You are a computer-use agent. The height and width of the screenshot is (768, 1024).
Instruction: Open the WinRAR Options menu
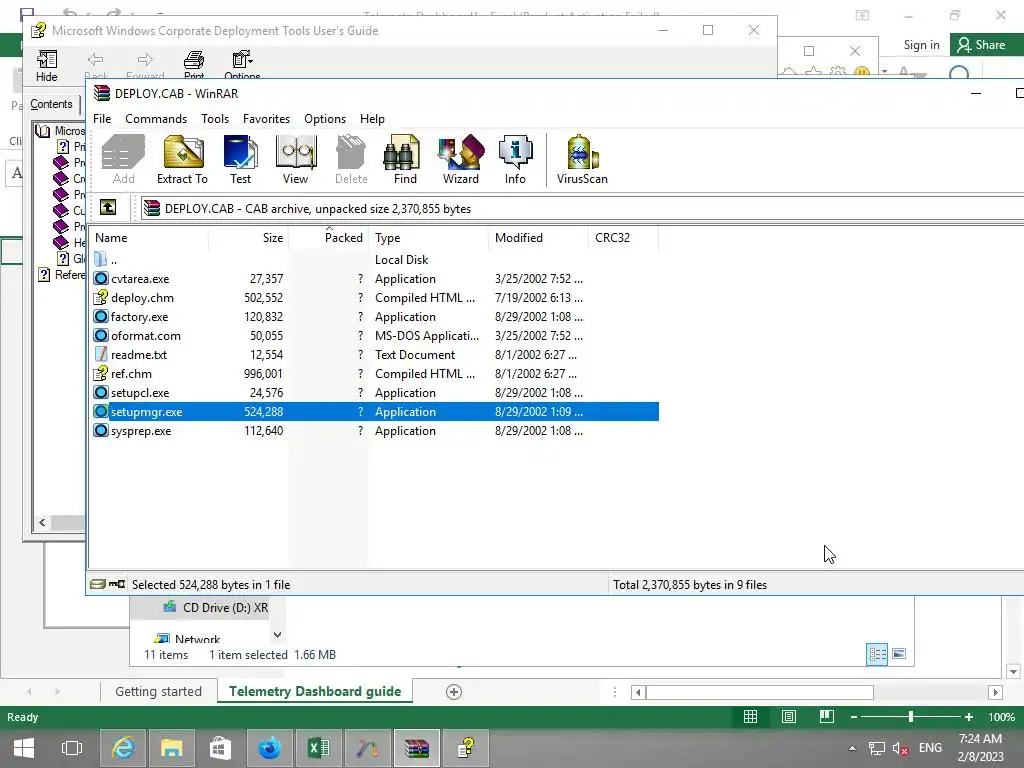(x=325, y=119)
